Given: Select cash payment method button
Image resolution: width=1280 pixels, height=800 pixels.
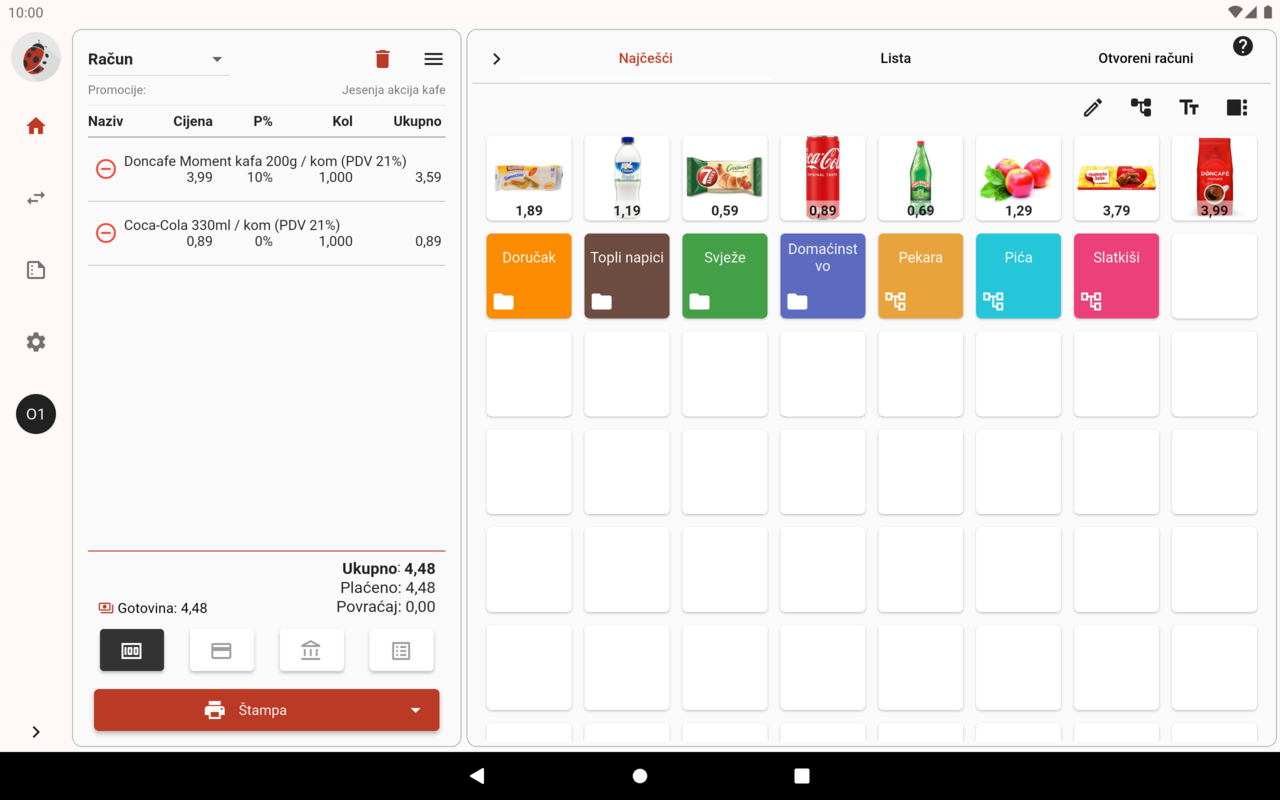Looking at the screenshot, I should pyautogui.click(x=132, y=651).
